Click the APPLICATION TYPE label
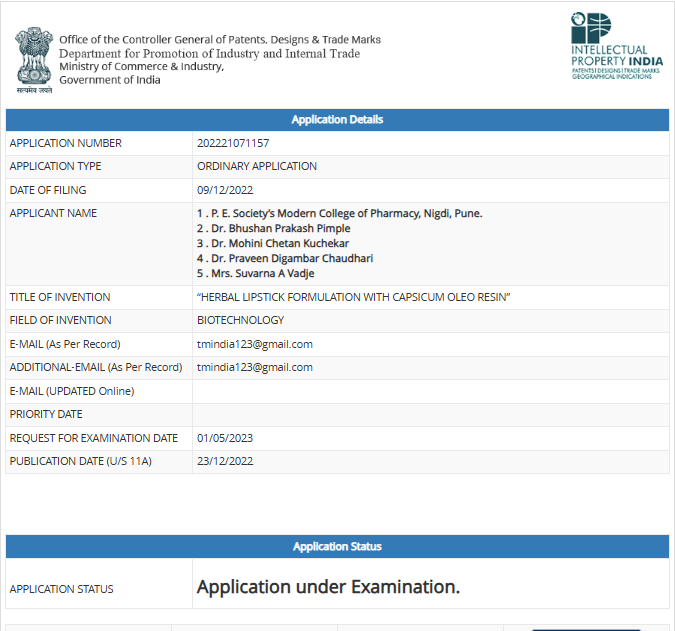This screenshot has width=675, height=631. tap(55, 166)
